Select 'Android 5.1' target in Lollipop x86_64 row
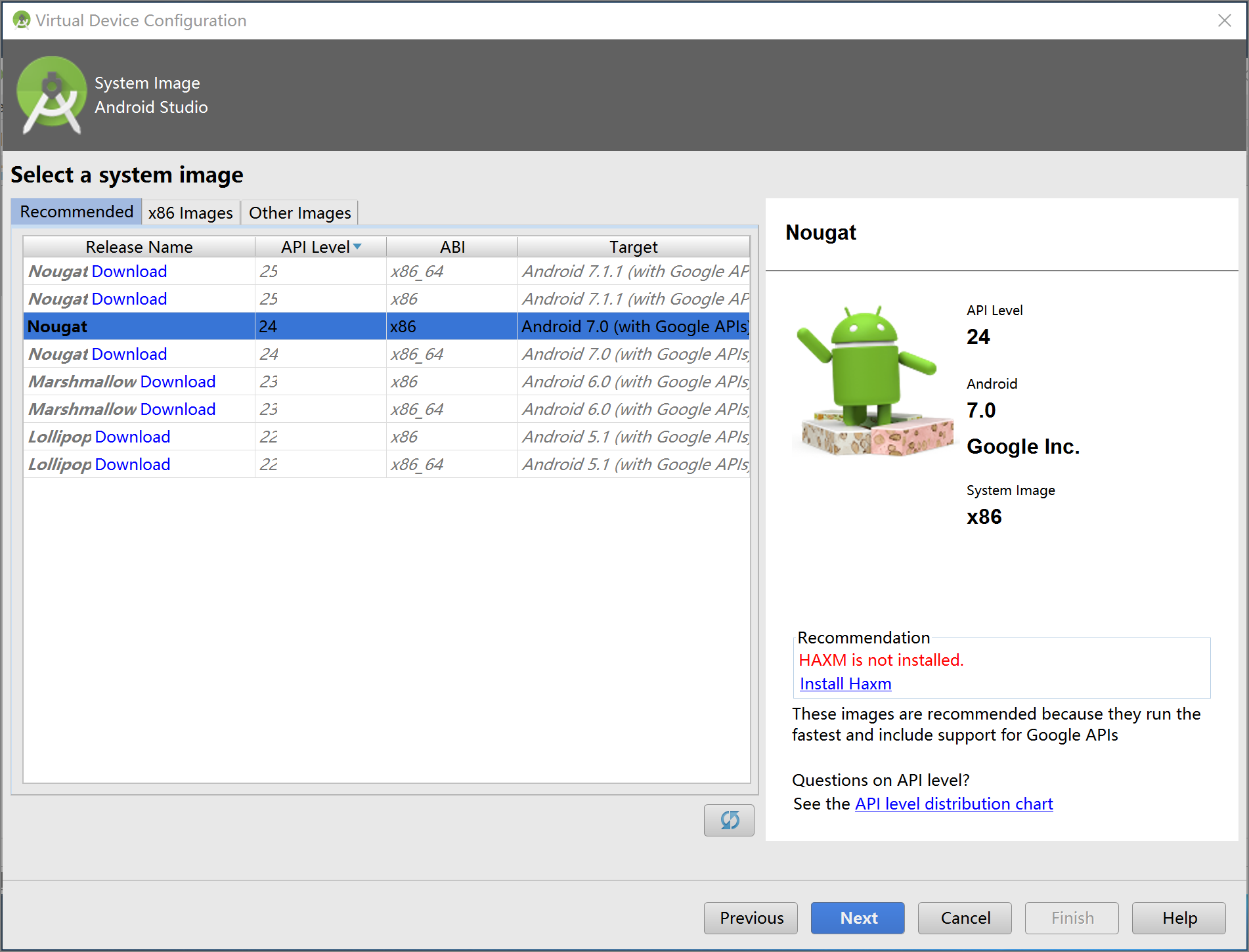The height and width of the screenshot is (952, 1249). coord(635,464)
